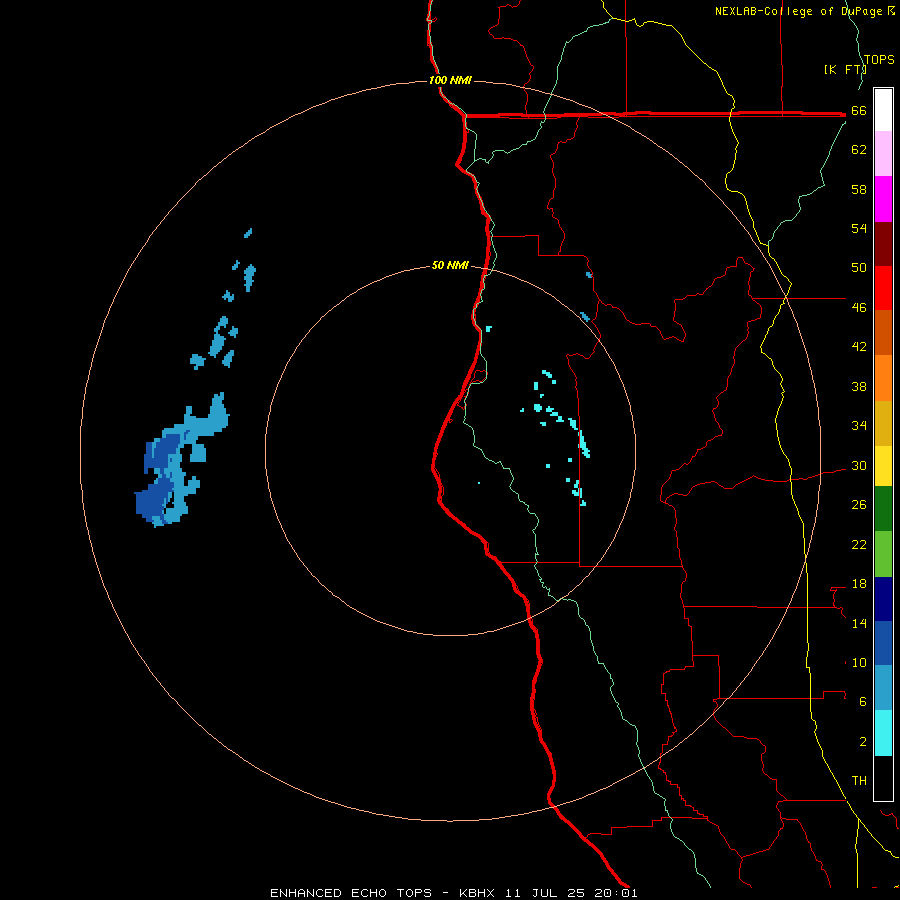Click the medium blue legend swatch
Image resolution: width=900 pixels, height=900 pixels.
pyautogui.click(x=883, y=643)
